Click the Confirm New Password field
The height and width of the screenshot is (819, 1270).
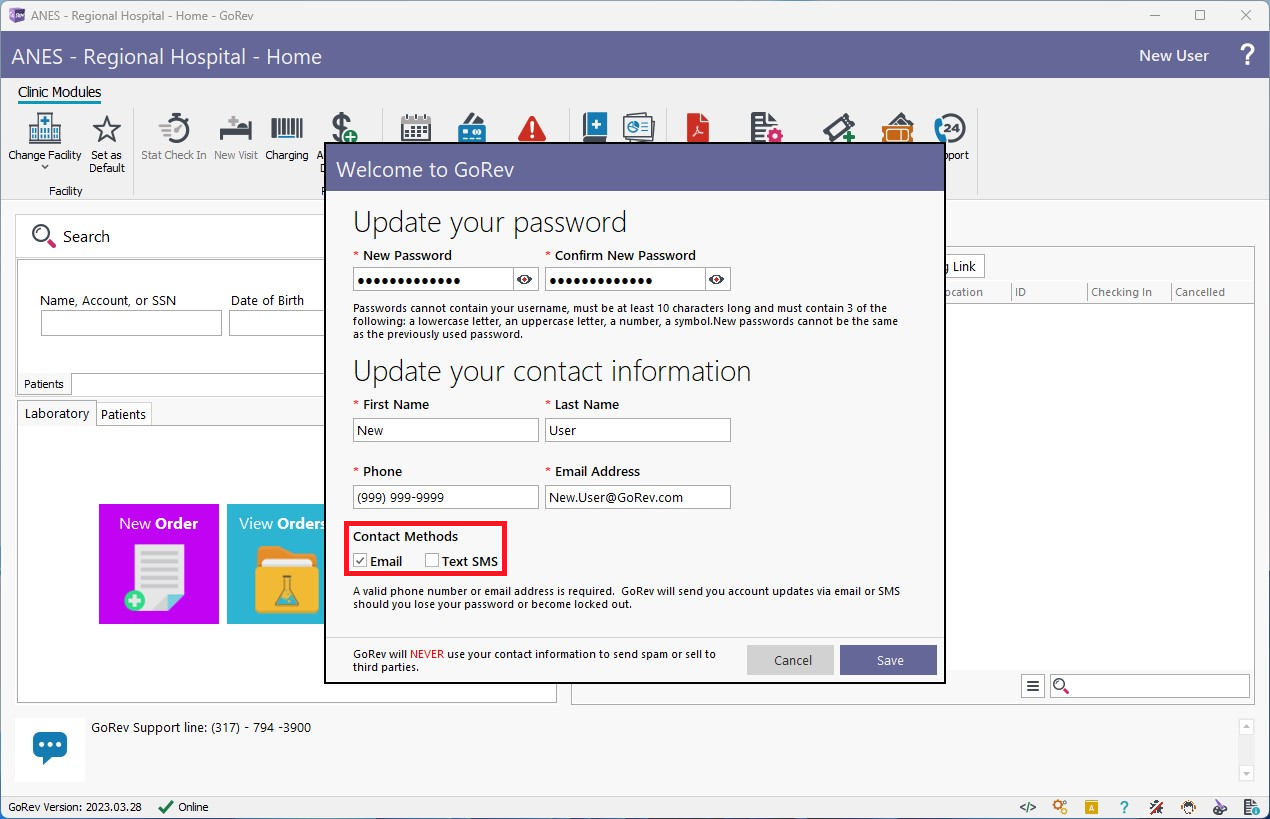(626, 279)
